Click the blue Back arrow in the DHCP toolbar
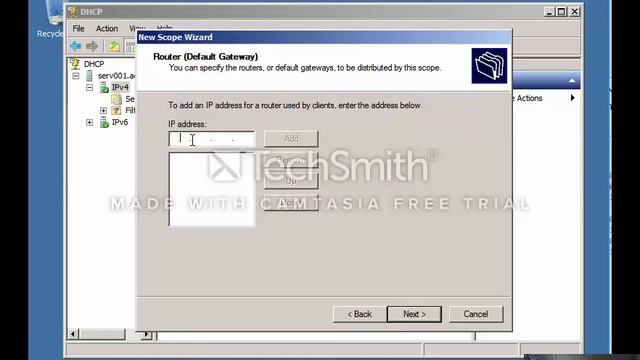This screenshot has height=360, width=640. [76, 46]
